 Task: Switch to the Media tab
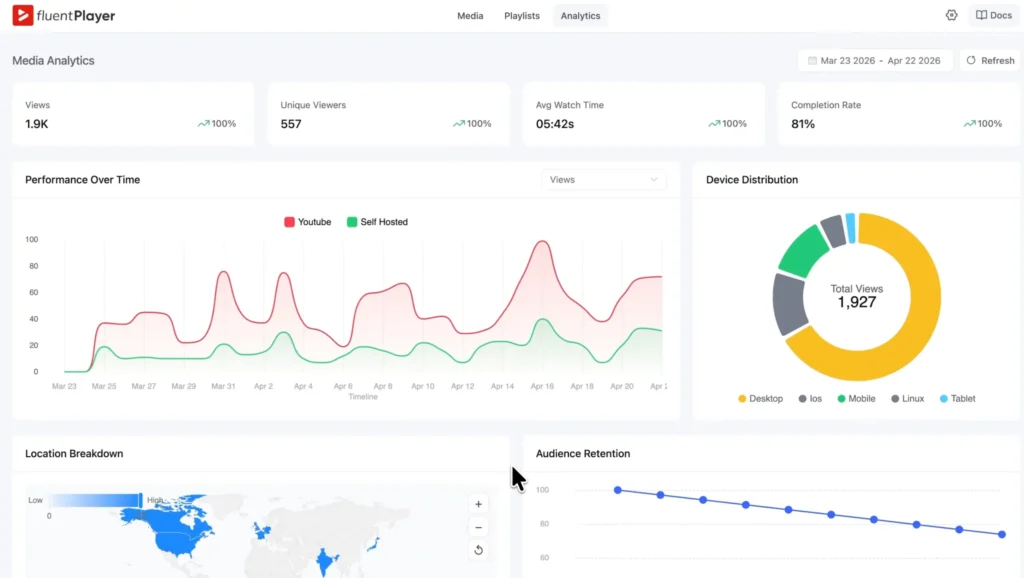pos(470,16)
